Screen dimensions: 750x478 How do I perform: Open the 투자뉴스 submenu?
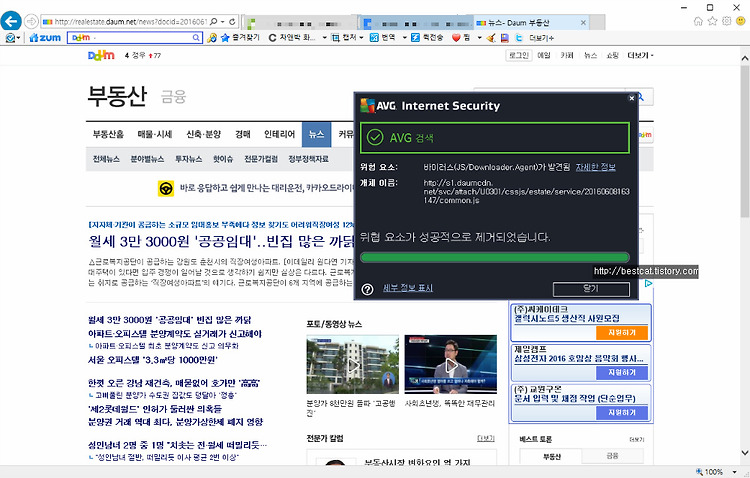pyautogui.click(x=188, y=159)
